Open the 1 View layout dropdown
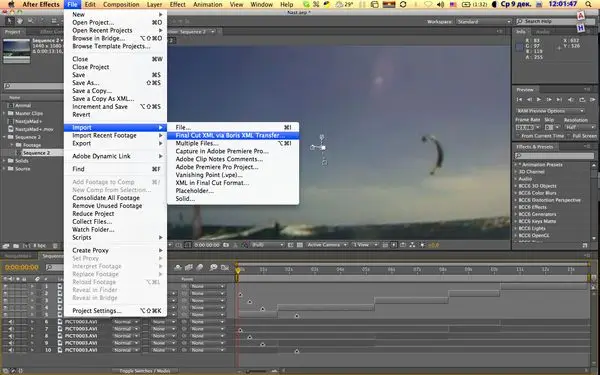 [x=364, y=245]
